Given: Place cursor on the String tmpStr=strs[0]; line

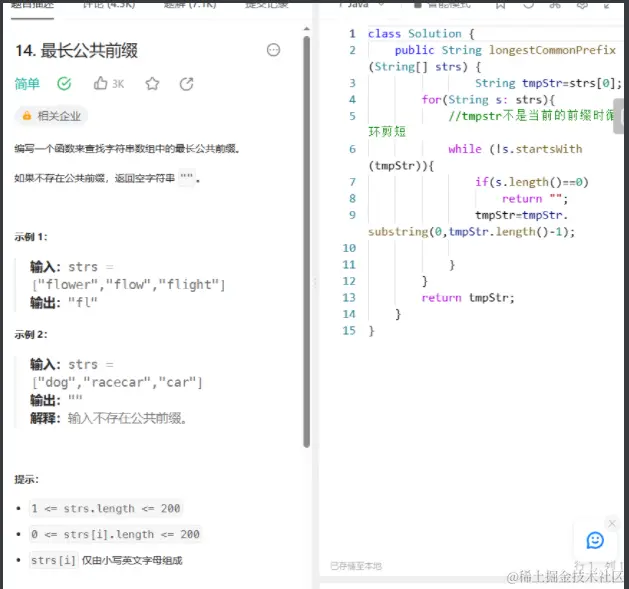Looking at the screenshot, I should pos(548,83).
